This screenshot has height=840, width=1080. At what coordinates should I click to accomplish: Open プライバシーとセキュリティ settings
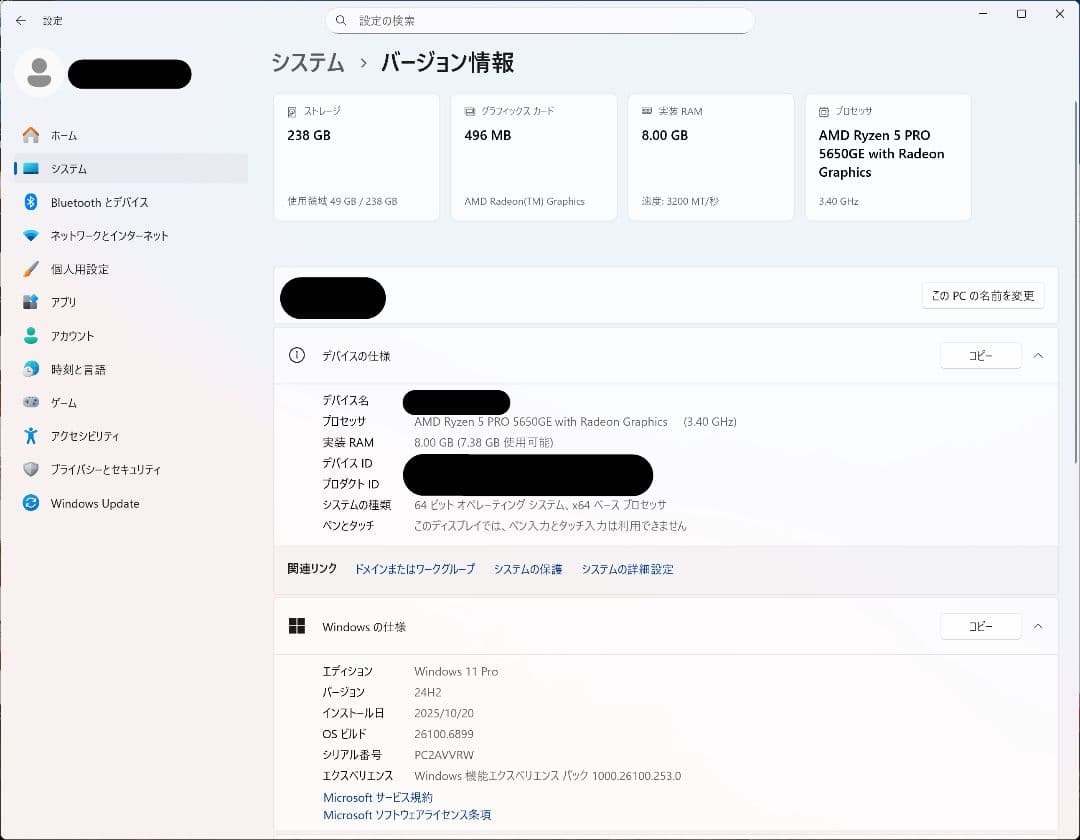click(105, 469)
